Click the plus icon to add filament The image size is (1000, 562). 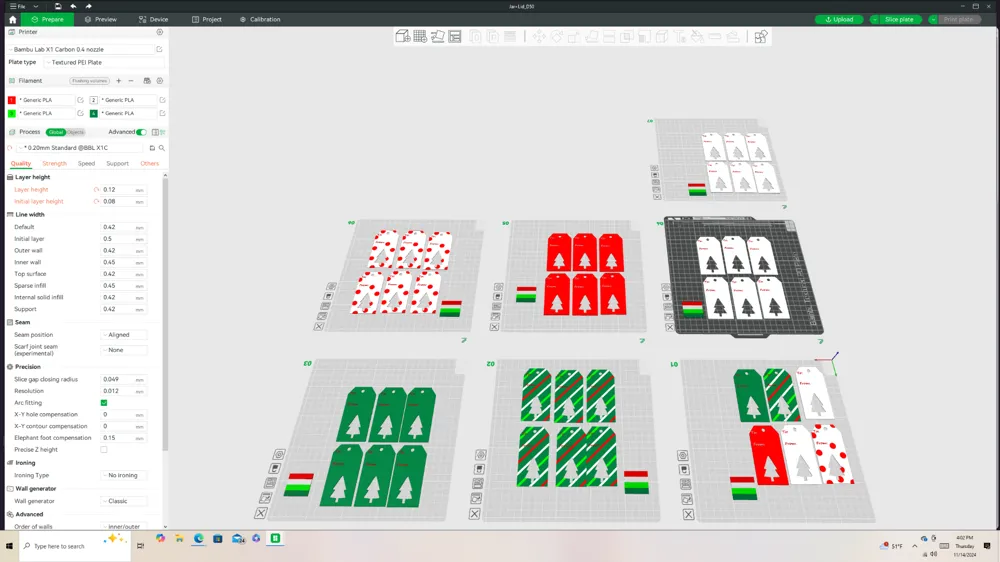point(119,81)
